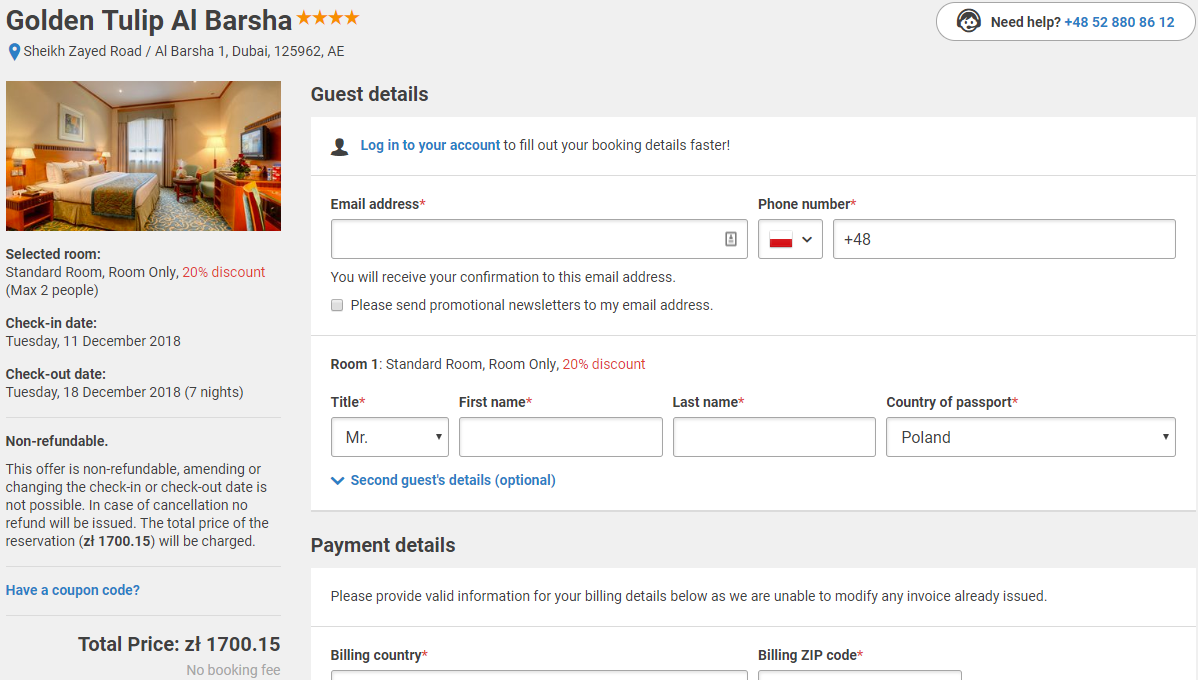Click the Last name input field
Viewport: 1198px width, 680px height.
click(774, 437)
